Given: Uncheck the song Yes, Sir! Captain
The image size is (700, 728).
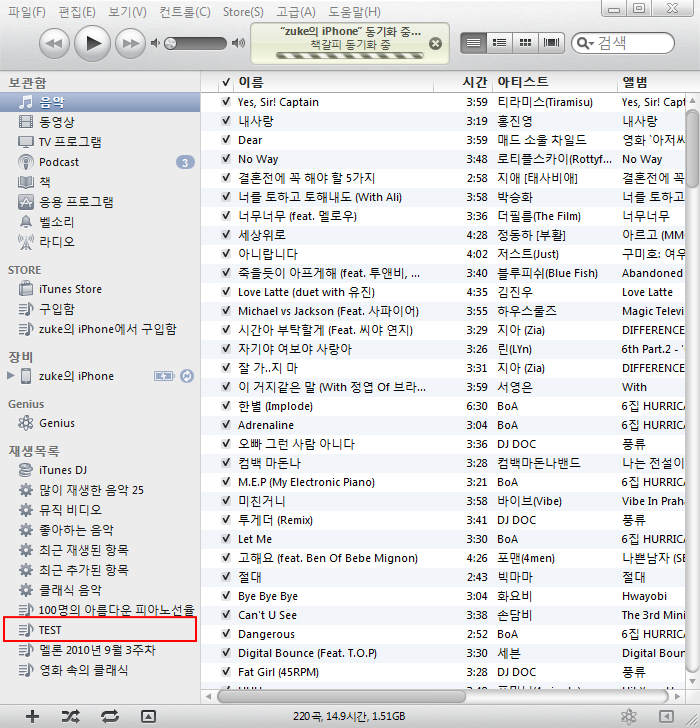Looking at the screenshot, I should [226, 102].
